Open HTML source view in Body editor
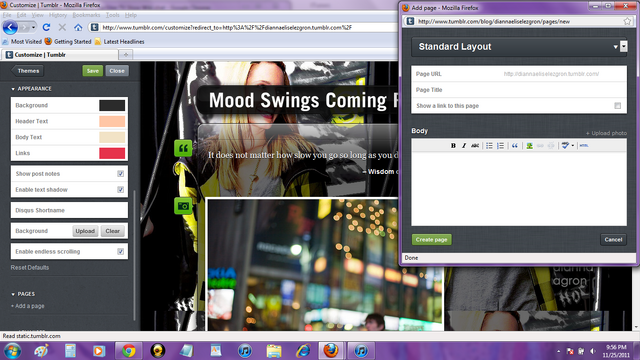The width and height of the screenshot is (640, 360). point(584,146)
